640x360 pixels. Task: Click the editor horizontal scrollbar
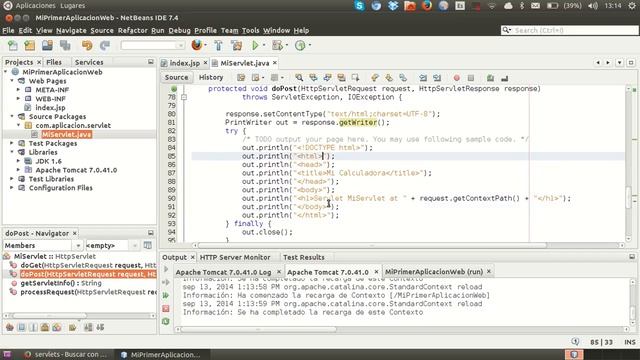point(372,245)
